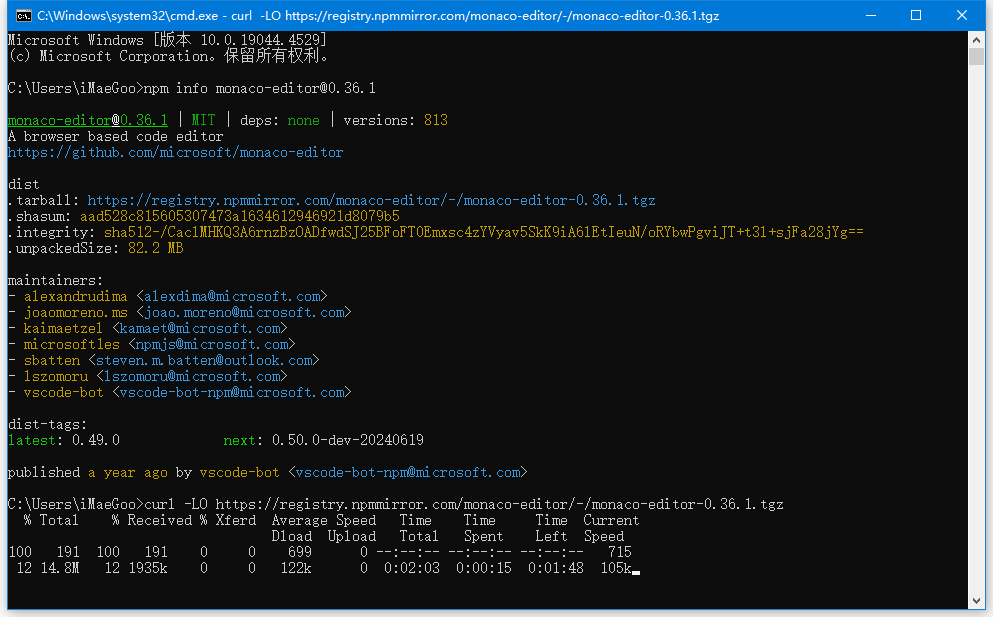
Task: Click the 'Current' speed column header
Action: click(x=611, y=520)
